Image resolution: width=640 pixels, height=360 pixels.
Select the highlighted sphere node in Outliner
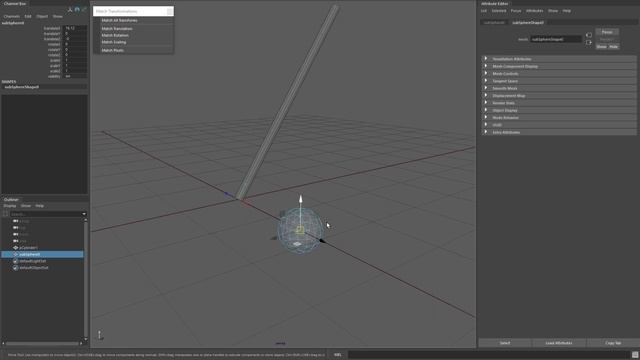click(x=42, y=254)
